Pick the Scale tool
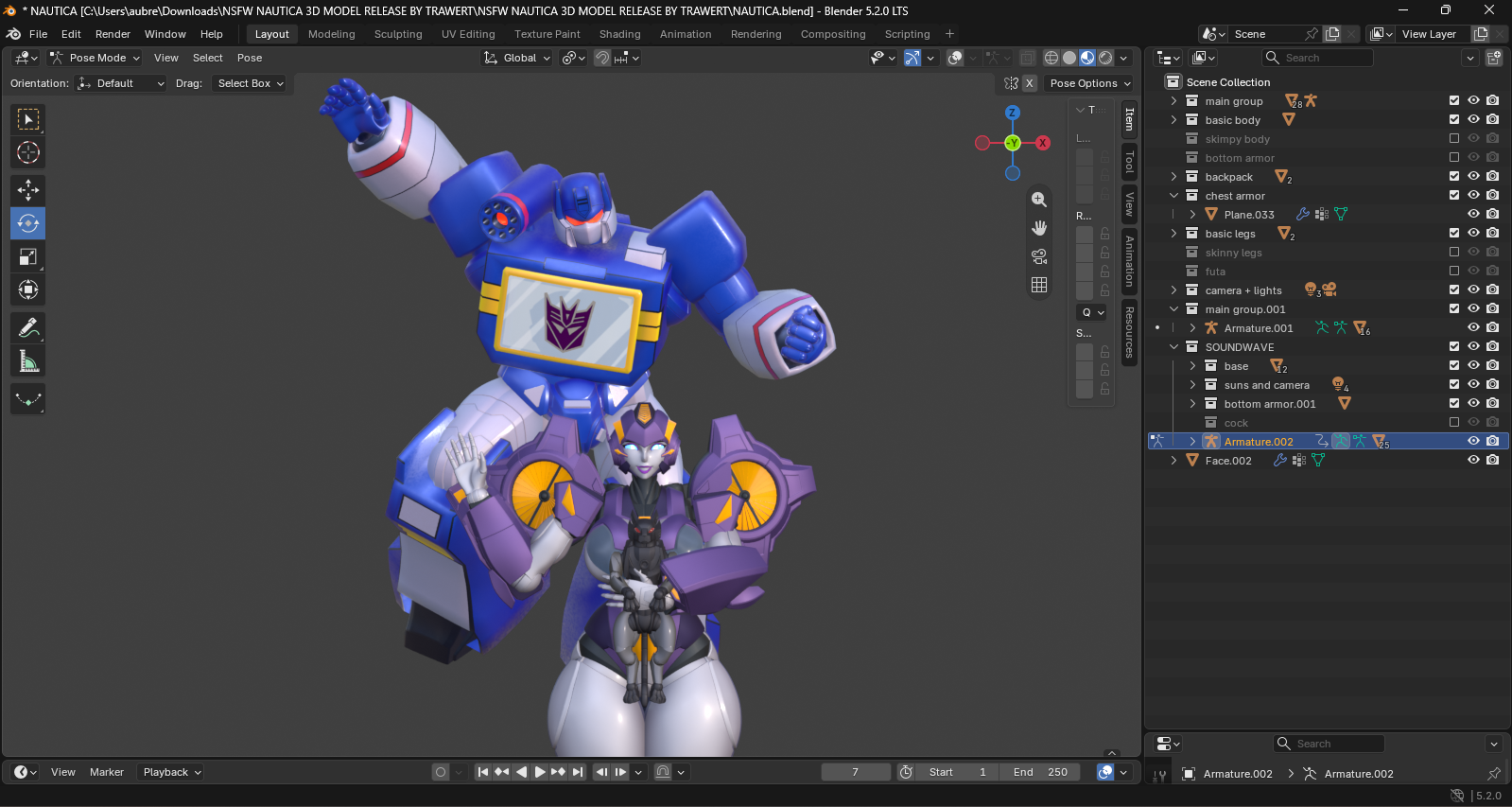 [x=28, y=256]
